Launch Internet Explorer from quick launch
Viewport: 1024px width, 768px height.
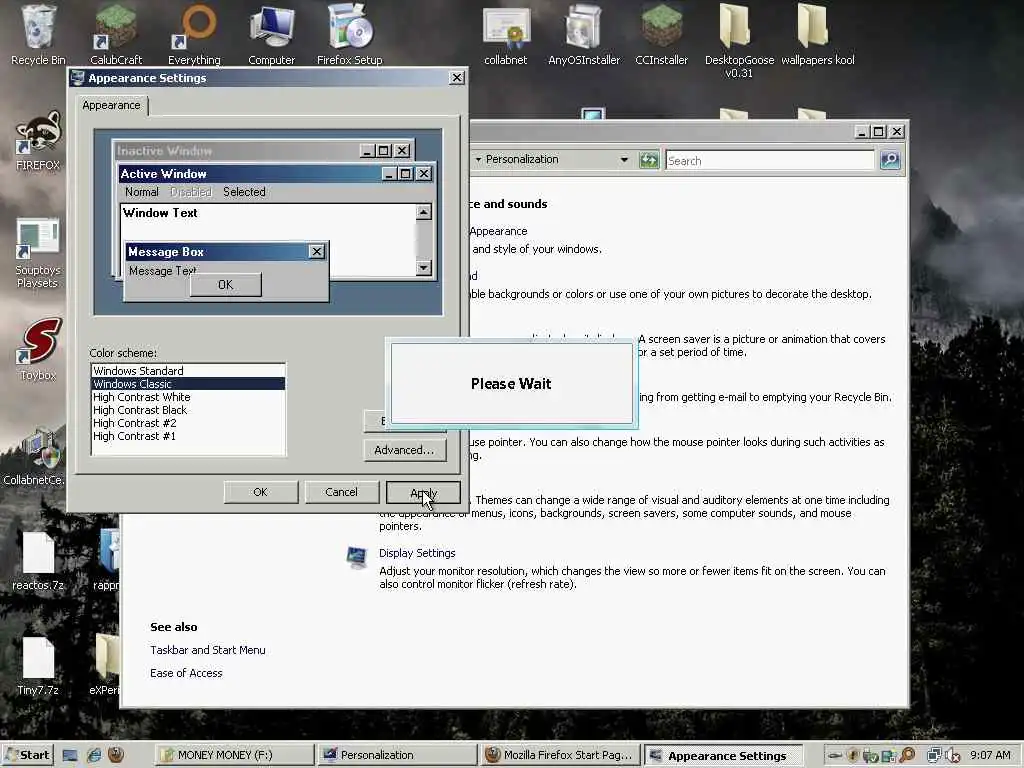click(x=93, y=756)
